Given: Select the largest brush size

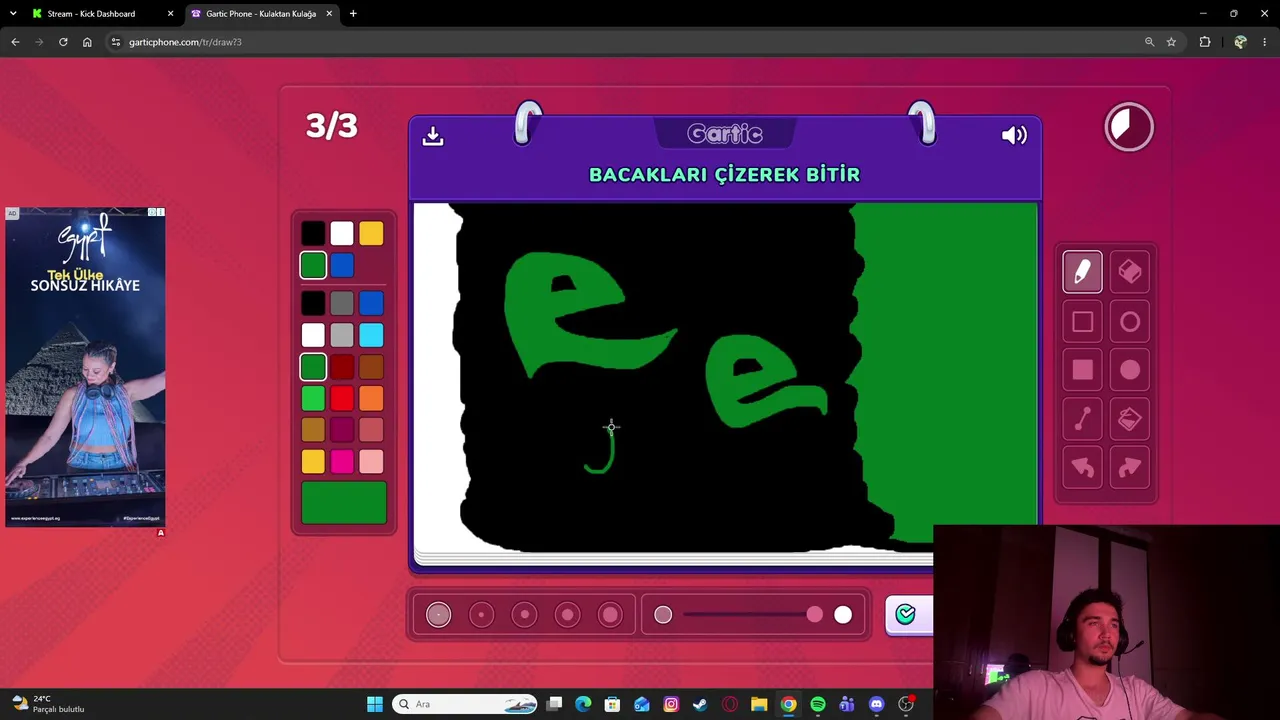Looking at the screenshot, I should pos(610,615).
